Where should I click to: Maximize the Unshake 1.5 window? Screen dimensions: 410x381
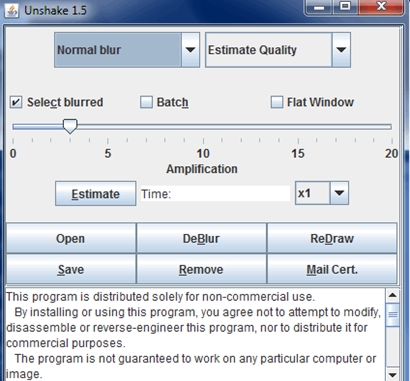click(345, 7)
